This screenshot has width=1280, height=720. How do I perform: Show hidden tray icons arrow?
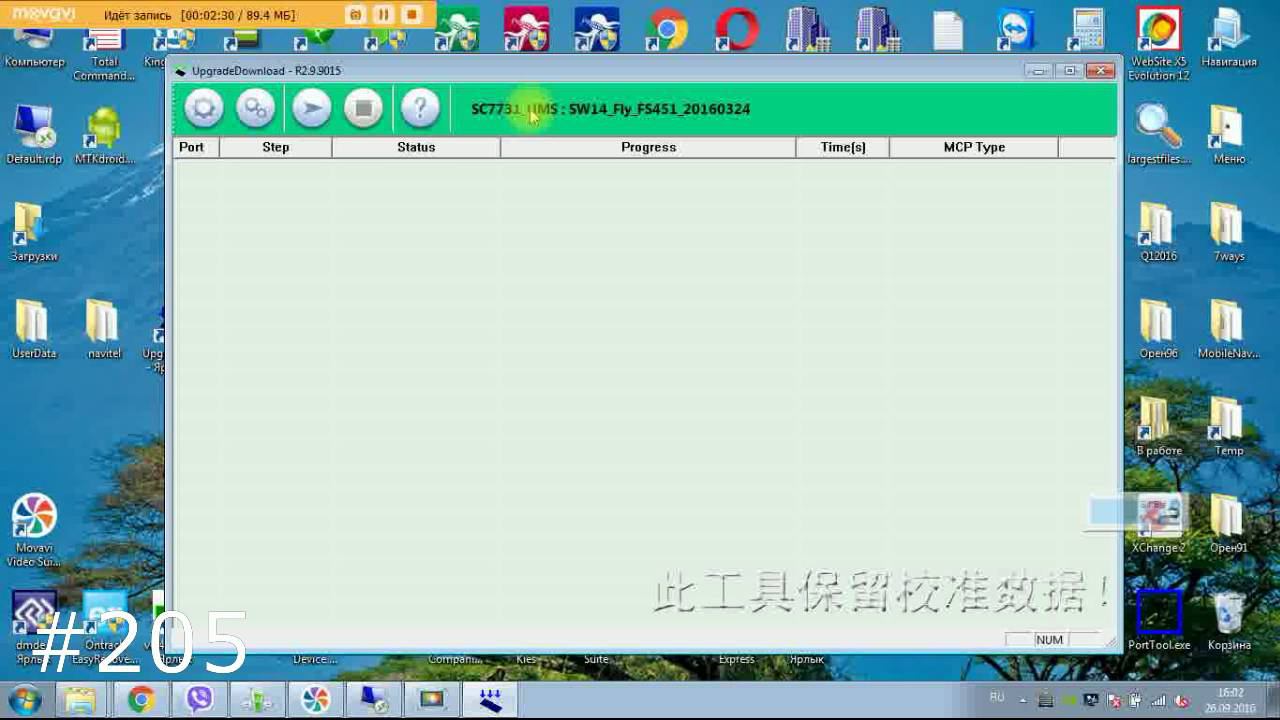1023,700
